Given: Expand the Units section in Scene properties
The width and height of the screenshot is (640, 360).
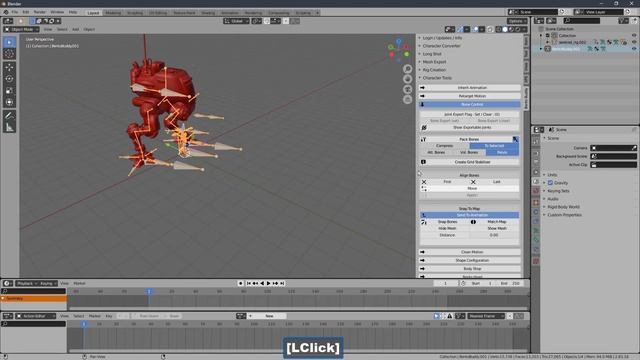Looking at the screenshot, I should (x=552, y=175).
